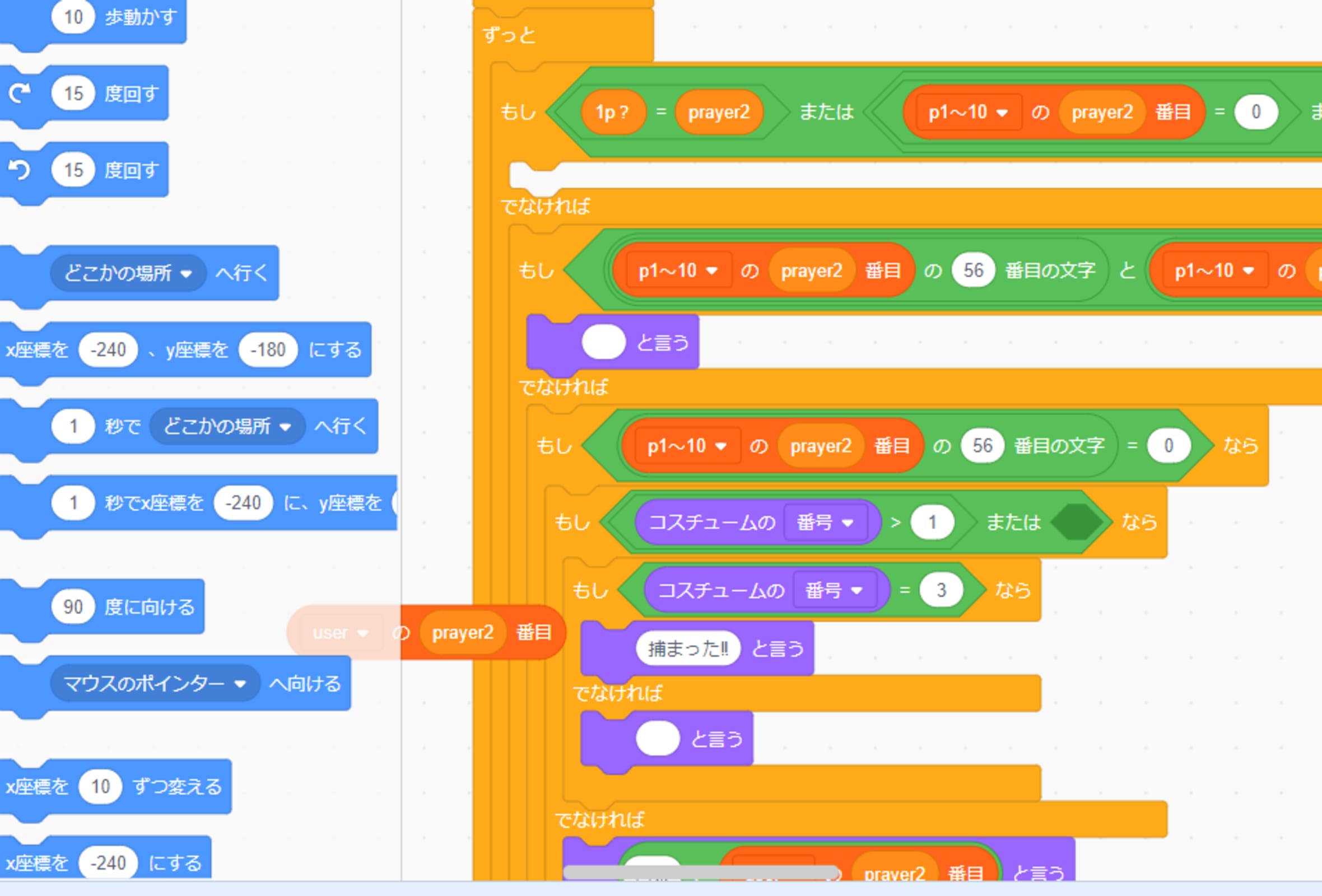Open コスチュームの 番号 dropdown in > 1 condition
The image size is (1322, 896).
click(x=825, y=522)
